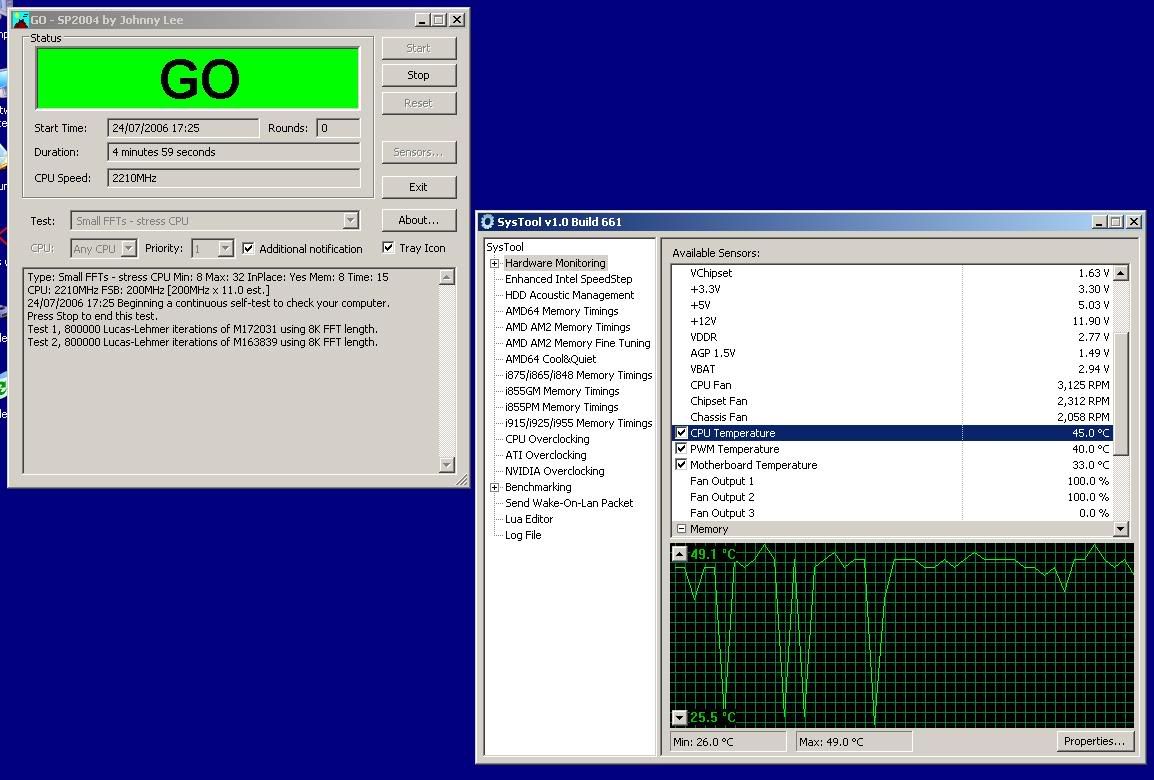Uncheck the Motherboard Temperature sensor
The image size is (1154, 780).
[681, 464]
